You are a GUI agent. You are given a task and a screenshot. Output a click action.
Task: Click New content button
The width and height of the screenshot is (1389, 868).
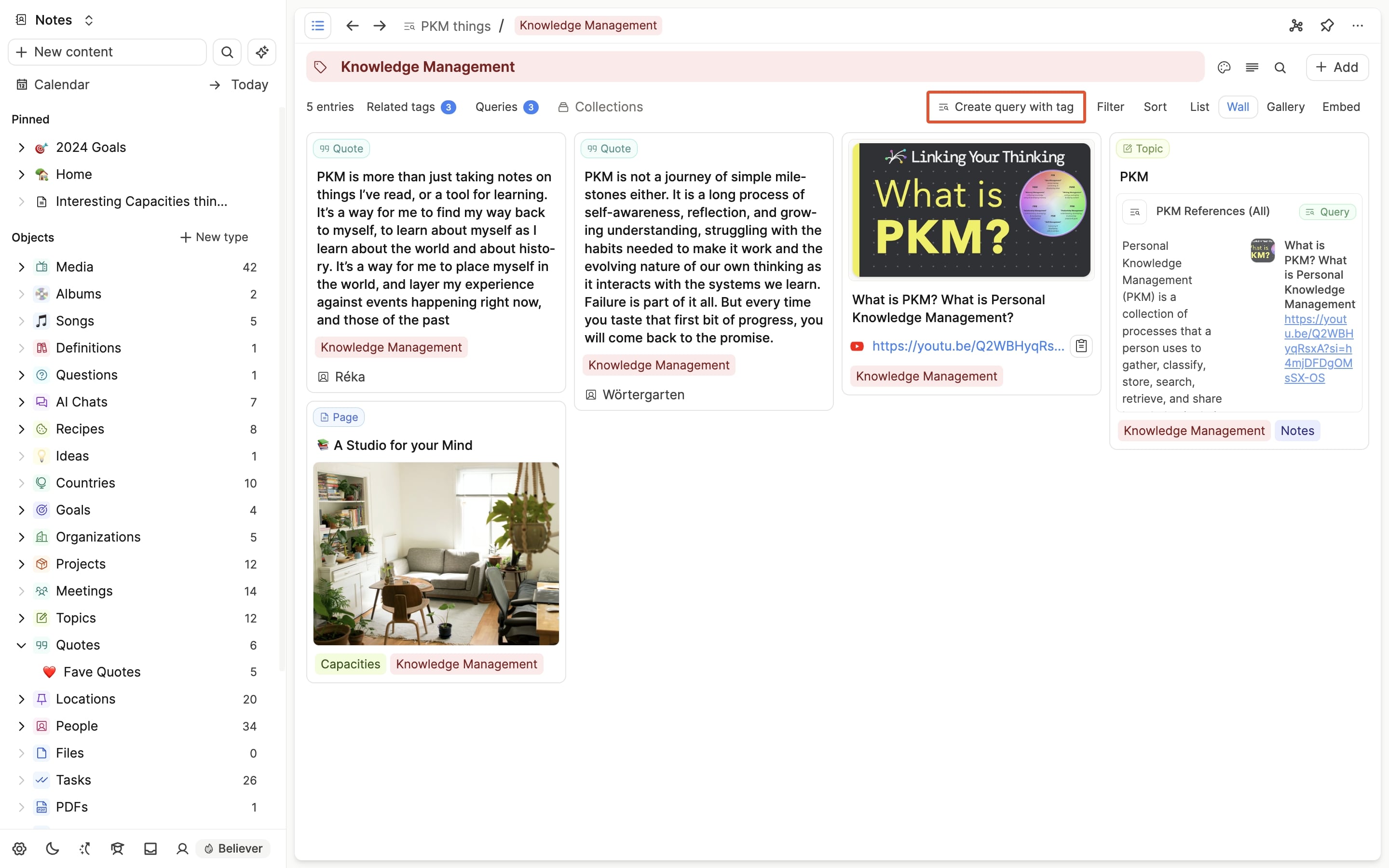coord(107,52)
